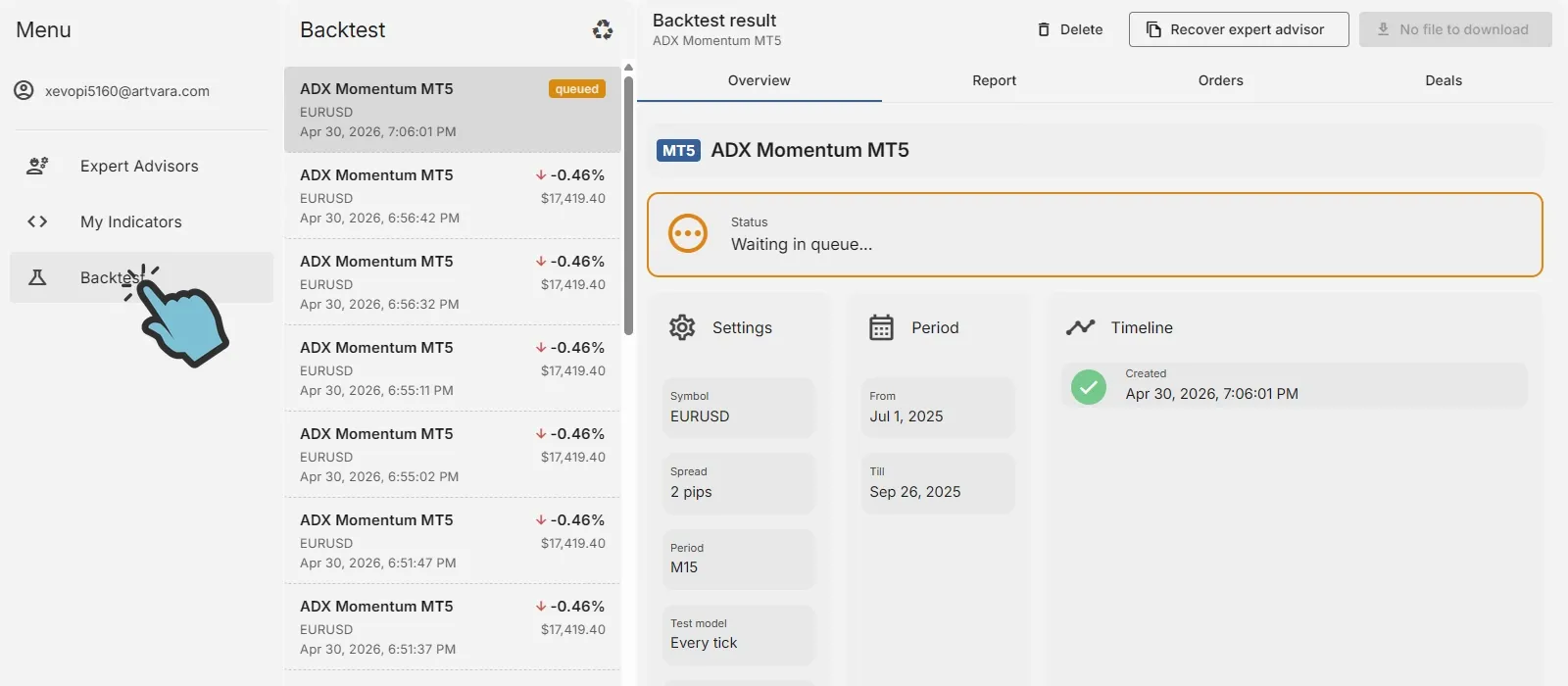Click the green check icon beside Created
The height and width of the screenshot is (686, 1568).
point(1088,386)
